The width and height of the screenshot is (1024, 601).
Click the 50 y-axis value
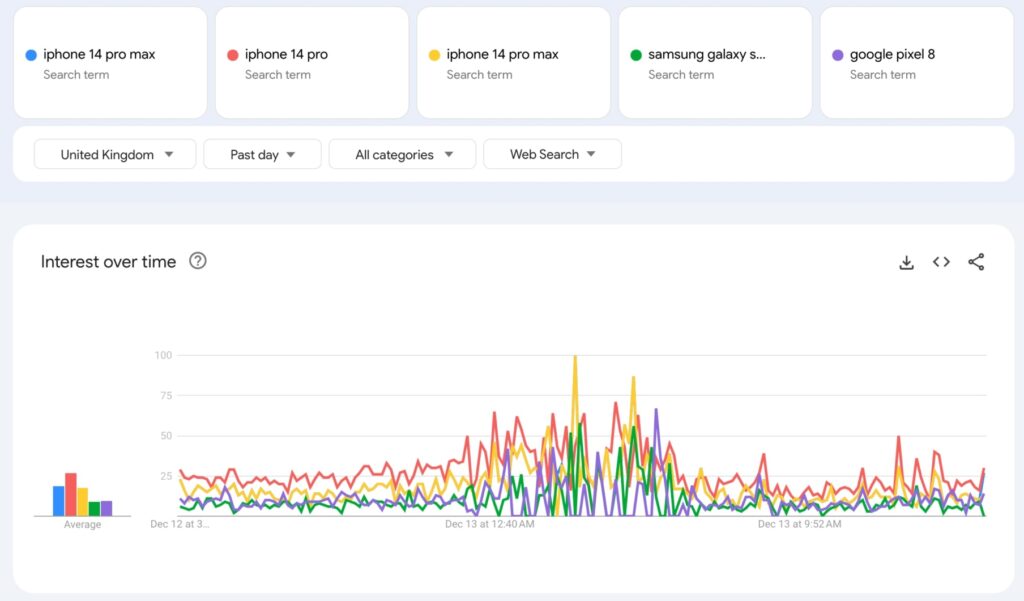167,436
